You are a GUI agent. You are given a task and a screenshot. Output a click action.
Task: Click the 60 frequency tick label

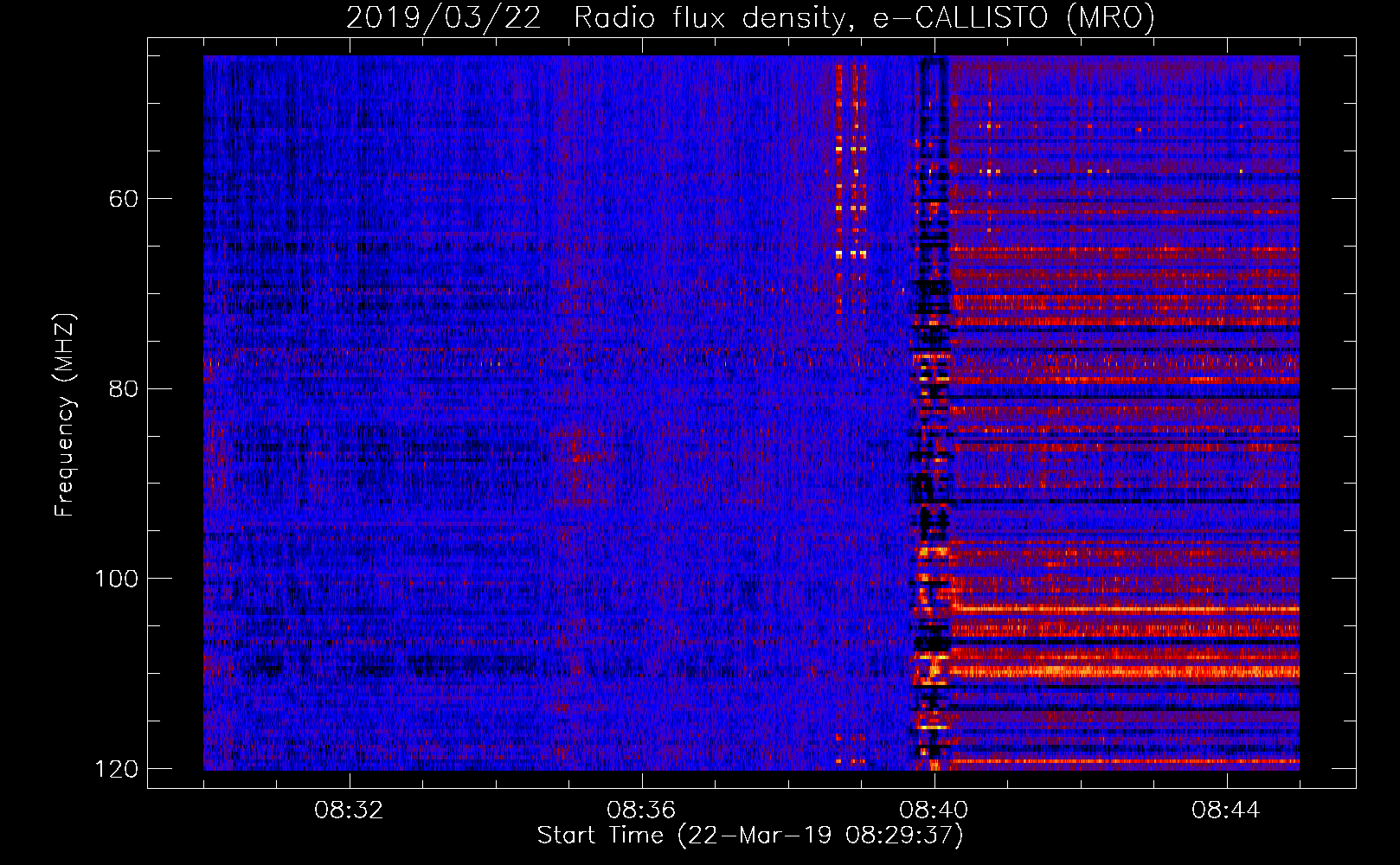pos(124,199)
